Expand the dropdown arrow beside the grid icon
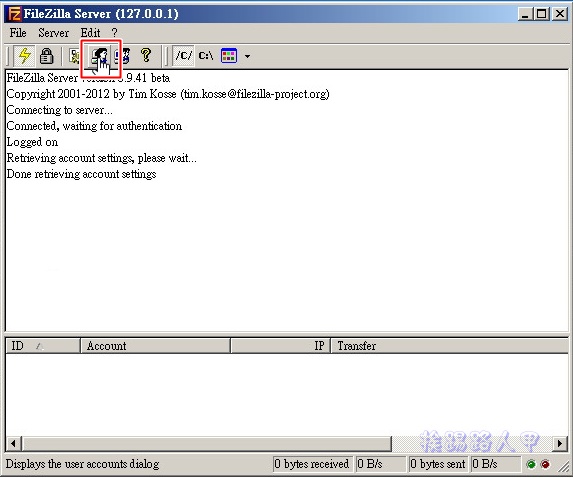This screenshot has width=573, height=478. pos(247,56)
